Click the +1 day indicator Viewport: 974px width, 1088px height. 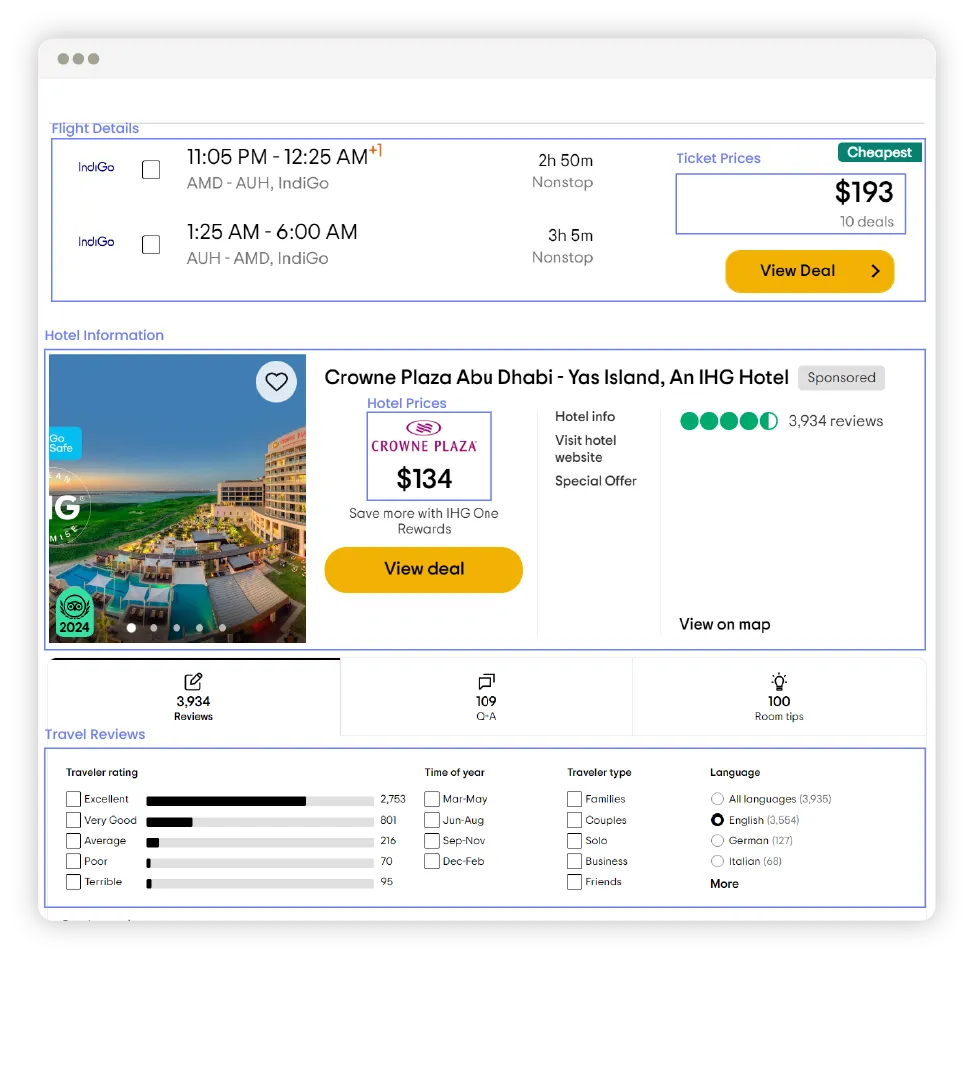(375, 149)
